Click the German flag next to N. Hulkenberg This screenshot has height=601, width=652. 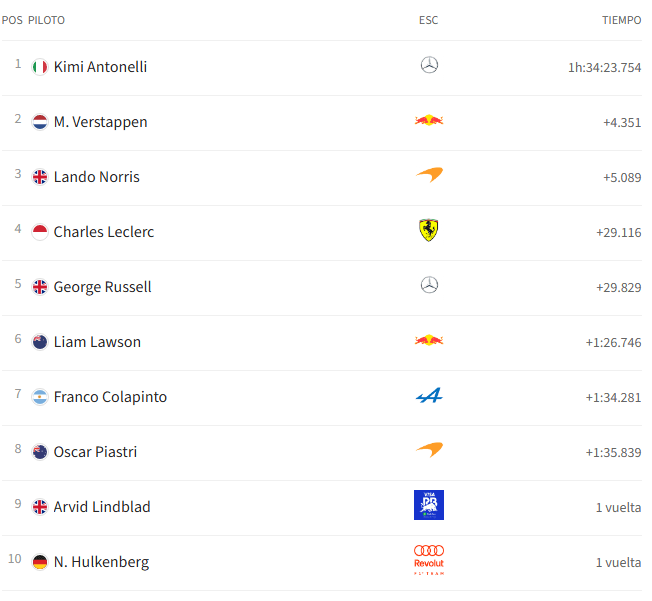point(40,562)
